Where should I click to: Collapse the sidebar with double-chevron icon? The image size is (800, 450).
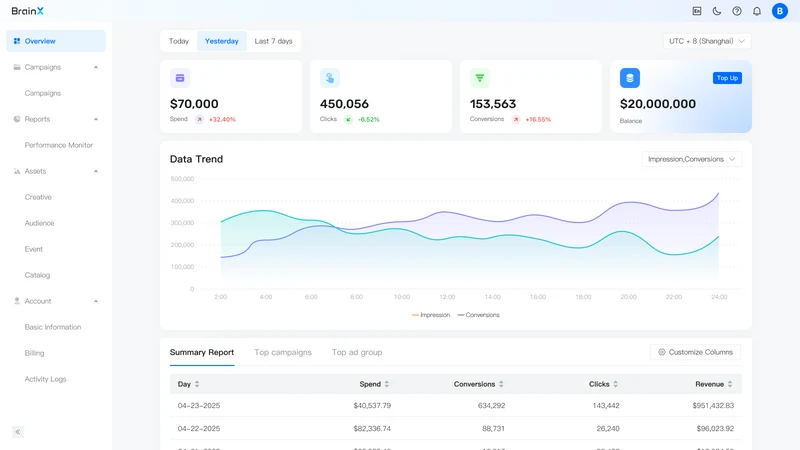coord(18,432)
